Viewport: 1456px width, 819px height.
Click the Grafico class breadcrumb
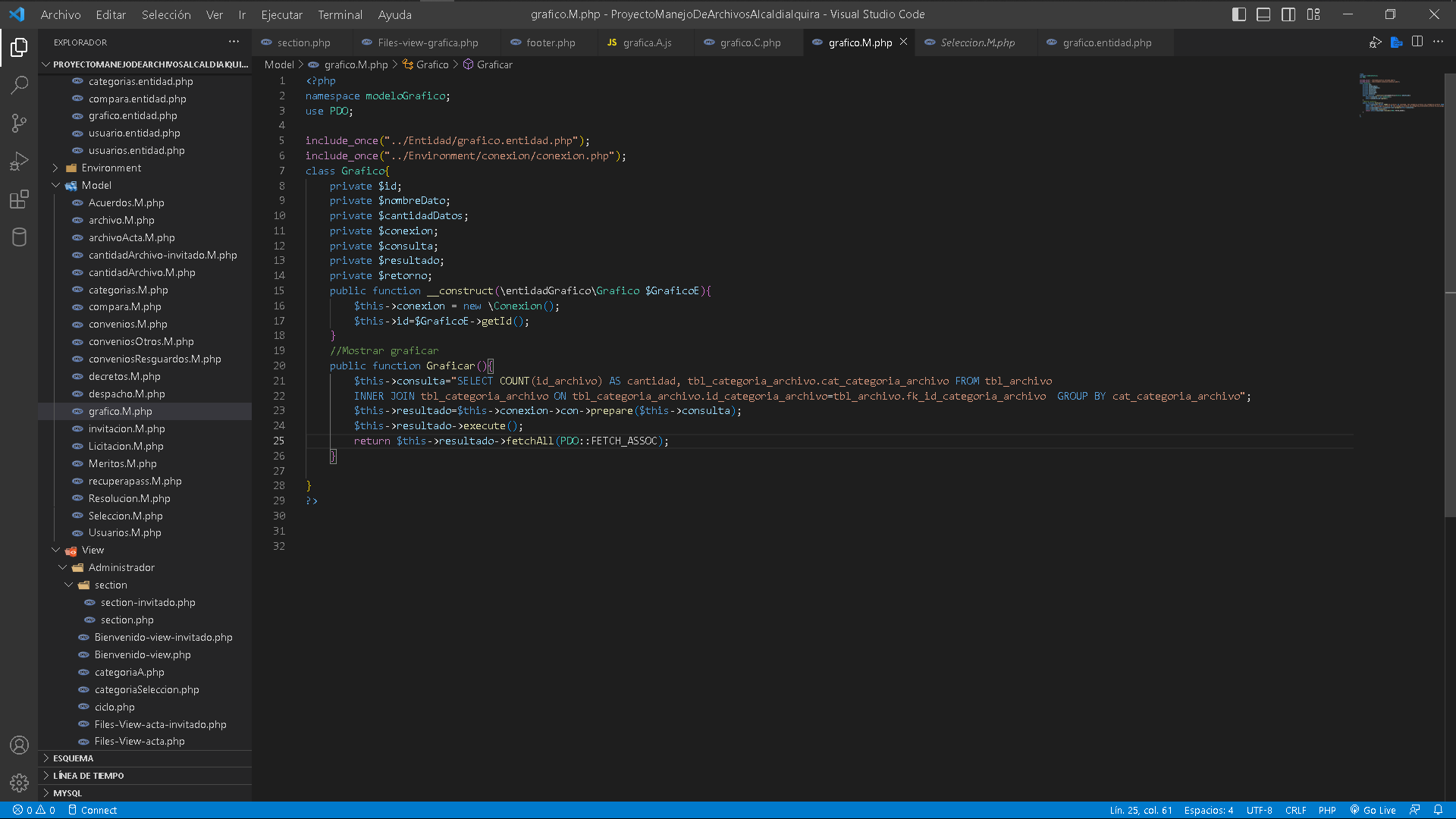426,64
